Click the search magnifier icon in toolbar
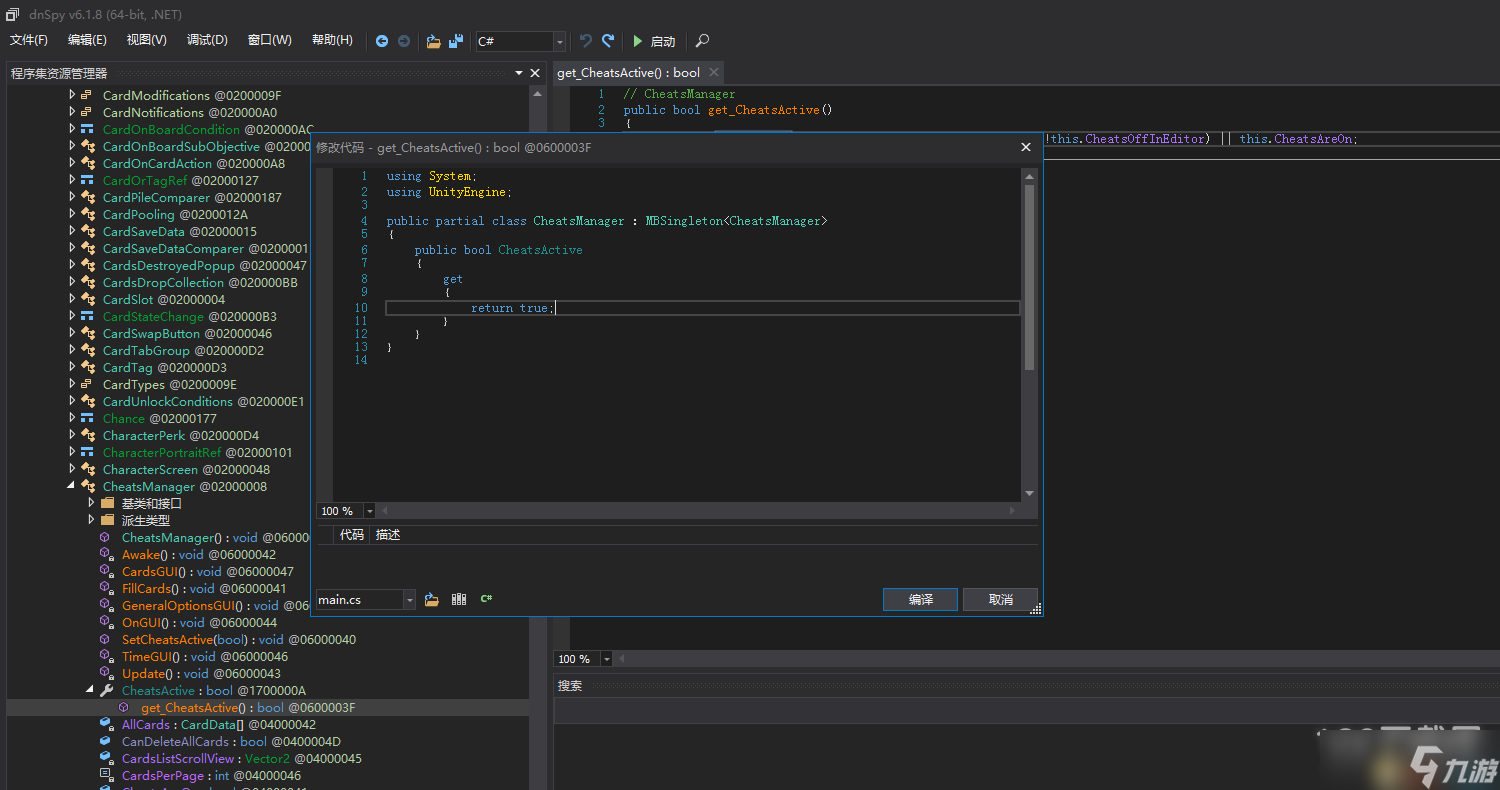 [702, 41]
